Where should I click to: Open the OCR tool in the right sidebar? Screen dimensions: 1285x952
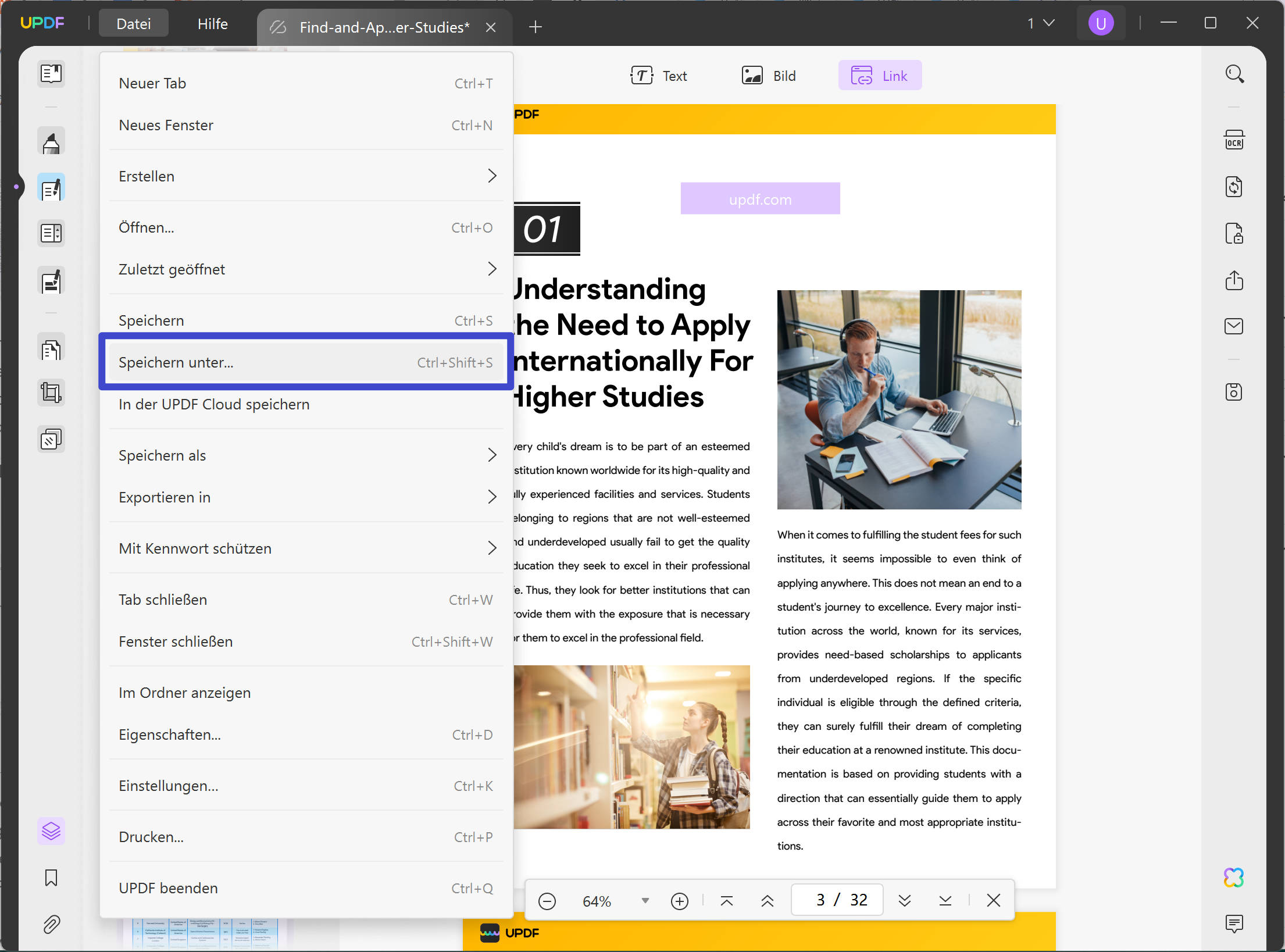pos(1234,140)
